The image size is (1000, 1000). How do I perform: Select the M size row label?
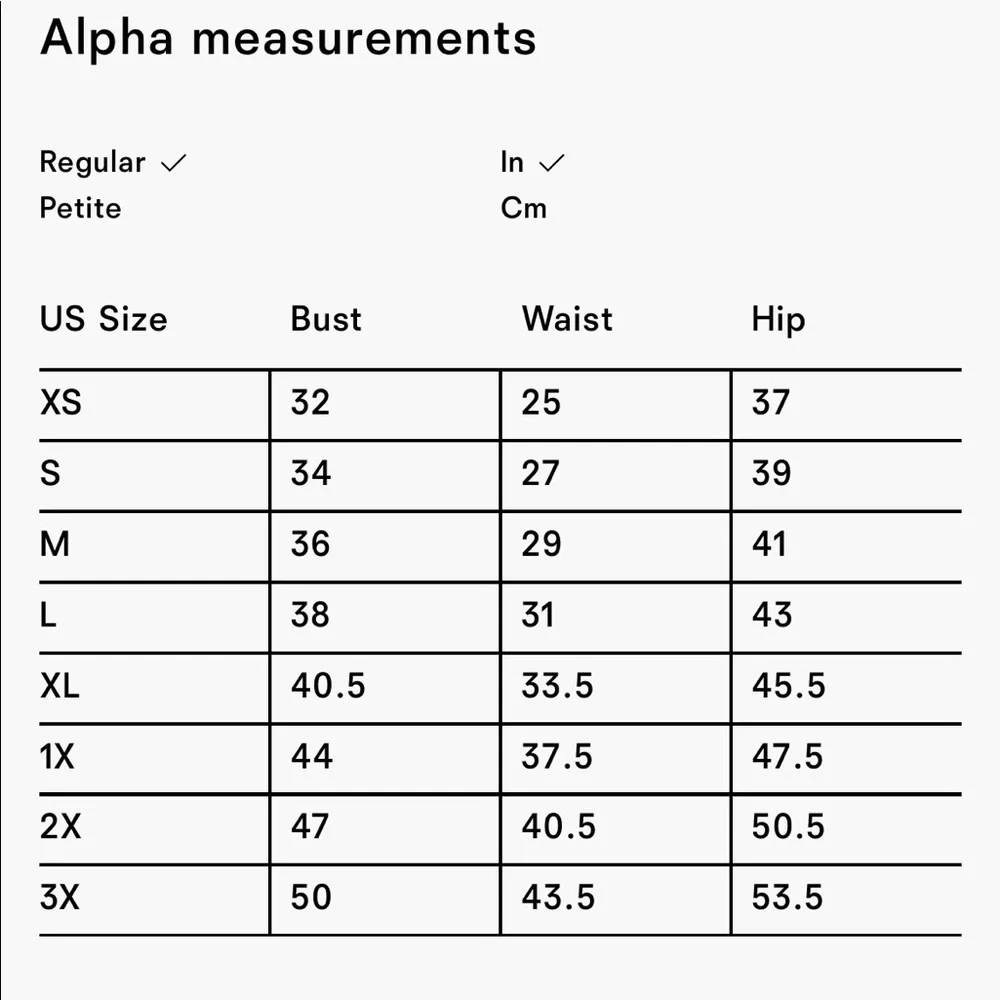[x=55, y=544]
